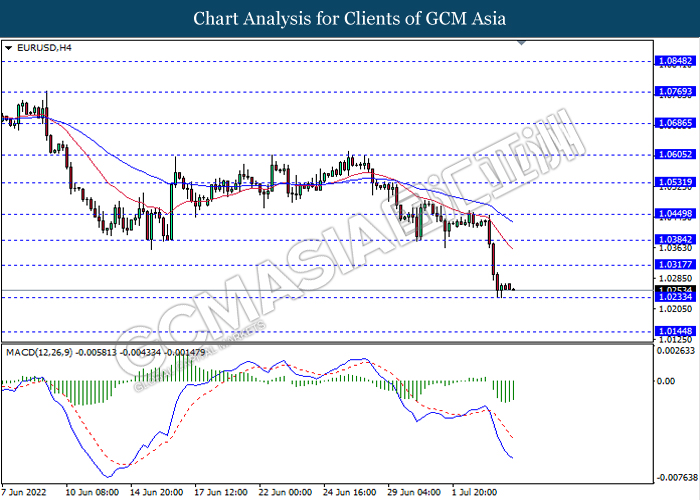Click the 17 Jun 12:00 time label
This screenshot has height=500, width=700.
(221, 492)
